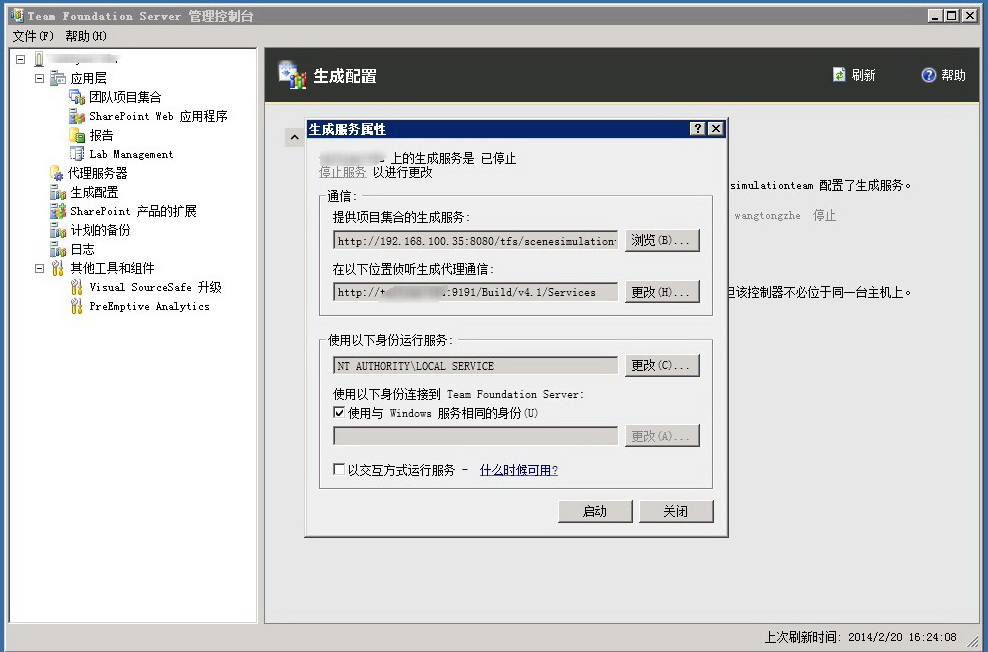Click 更改(H)... button for listening URL

click(662, 292)
